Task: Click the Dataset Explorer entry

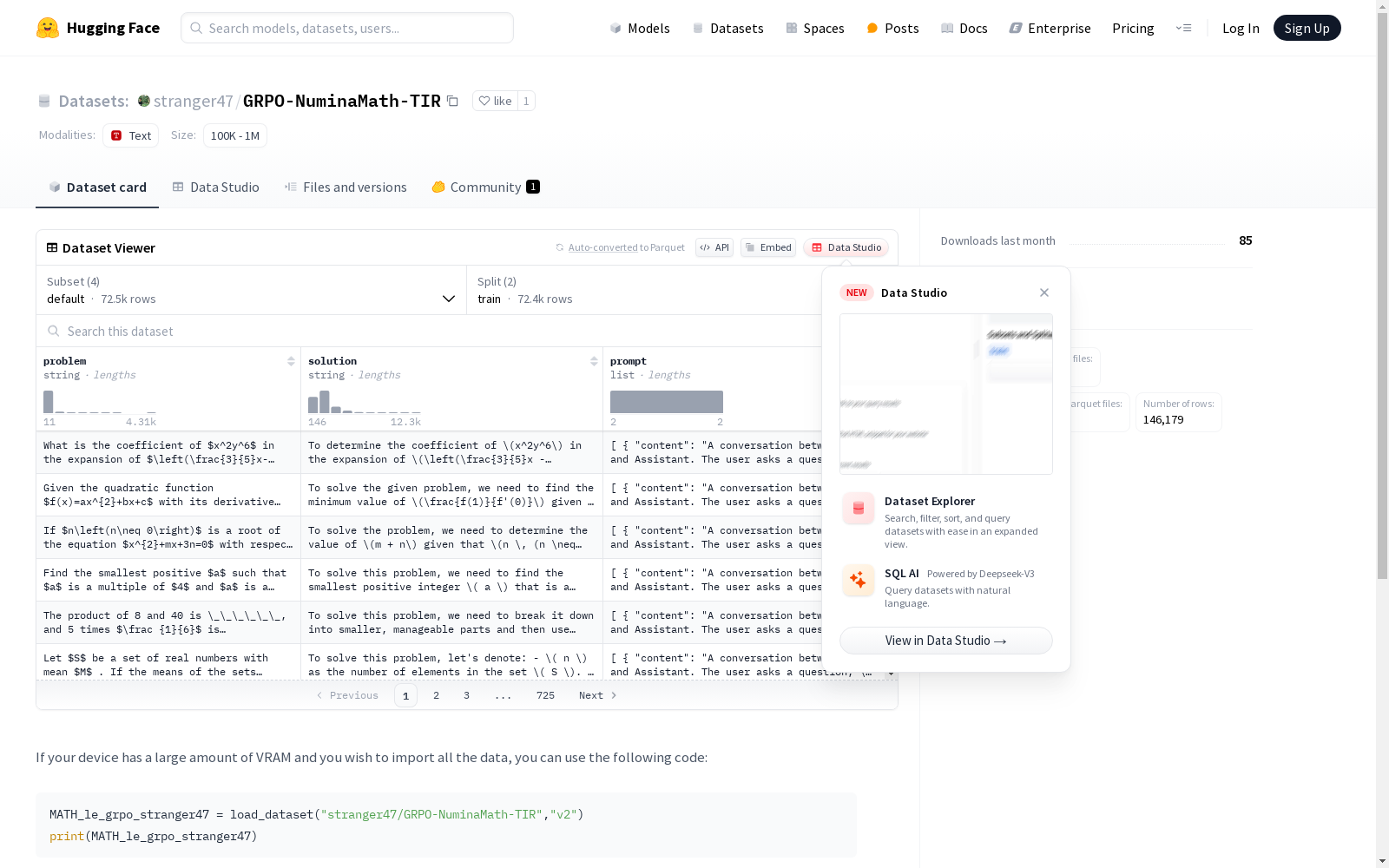Action: [945, 522]
